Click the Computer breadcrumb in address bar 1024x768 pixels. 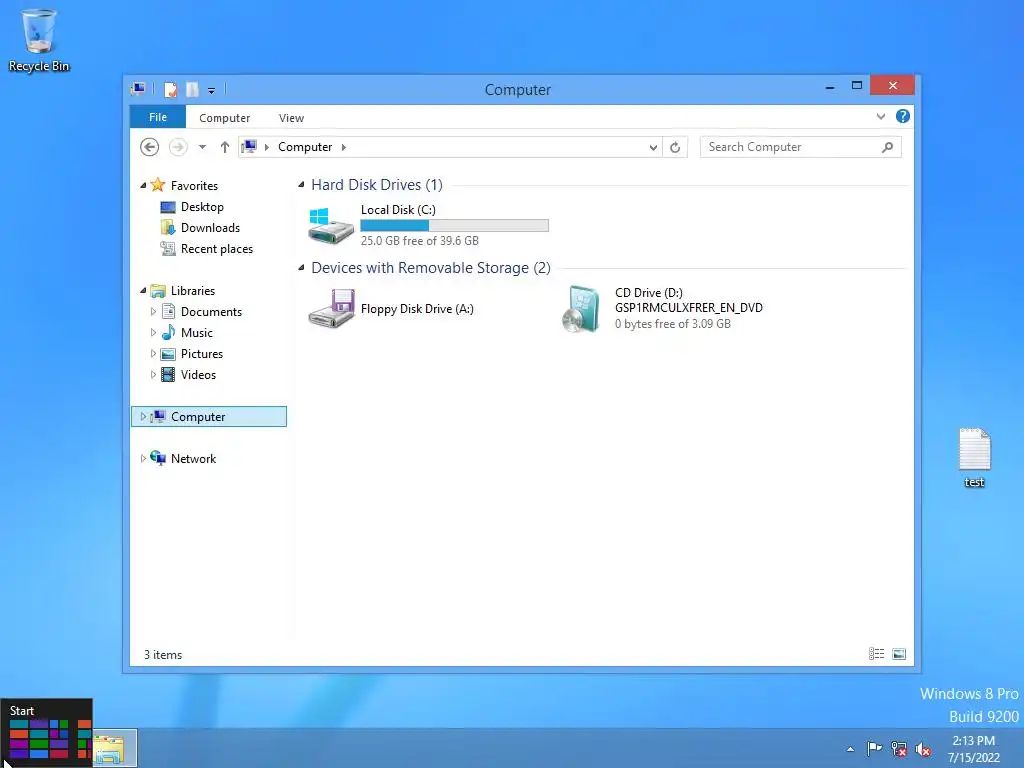point(305,147)
